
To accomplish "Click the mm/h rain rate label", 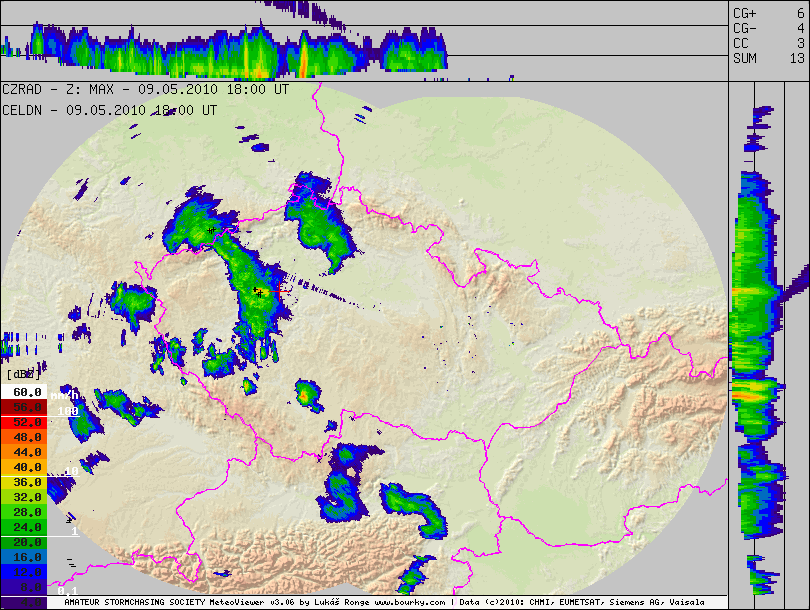I will click(x=65, y=396).
